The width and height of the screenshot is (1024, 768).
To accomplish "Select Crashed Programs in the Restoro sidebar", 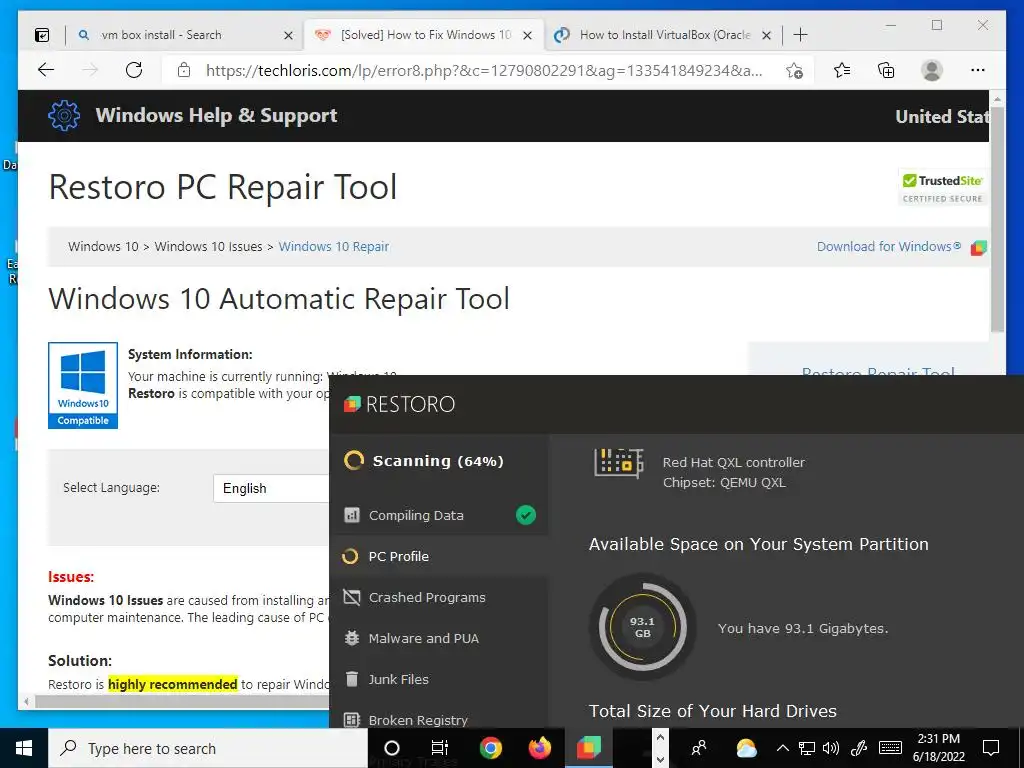I will [x=439, y=598].
